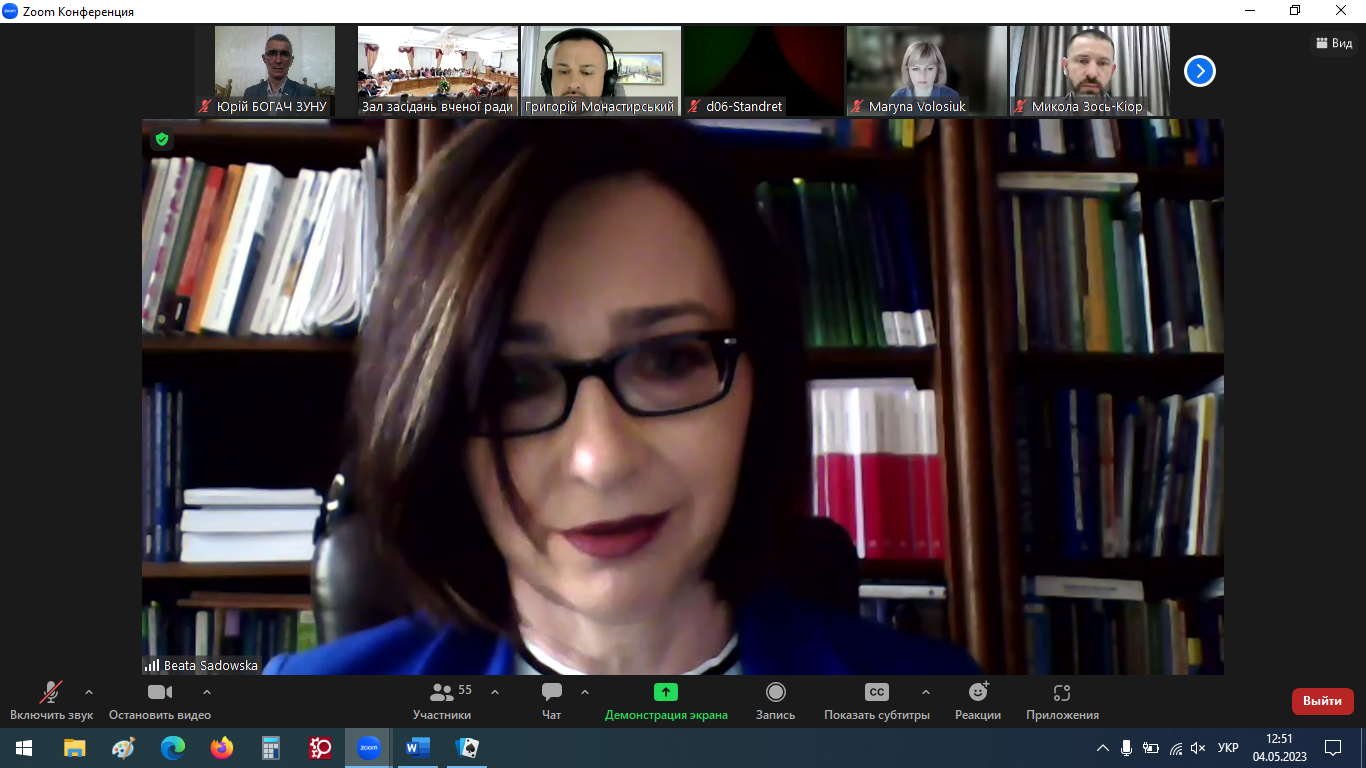Image resolution: width=1366 pixels, height=768 pixels.
Task: Select Maryna Volosiuk video thumbnail
Action: [927, 71]
